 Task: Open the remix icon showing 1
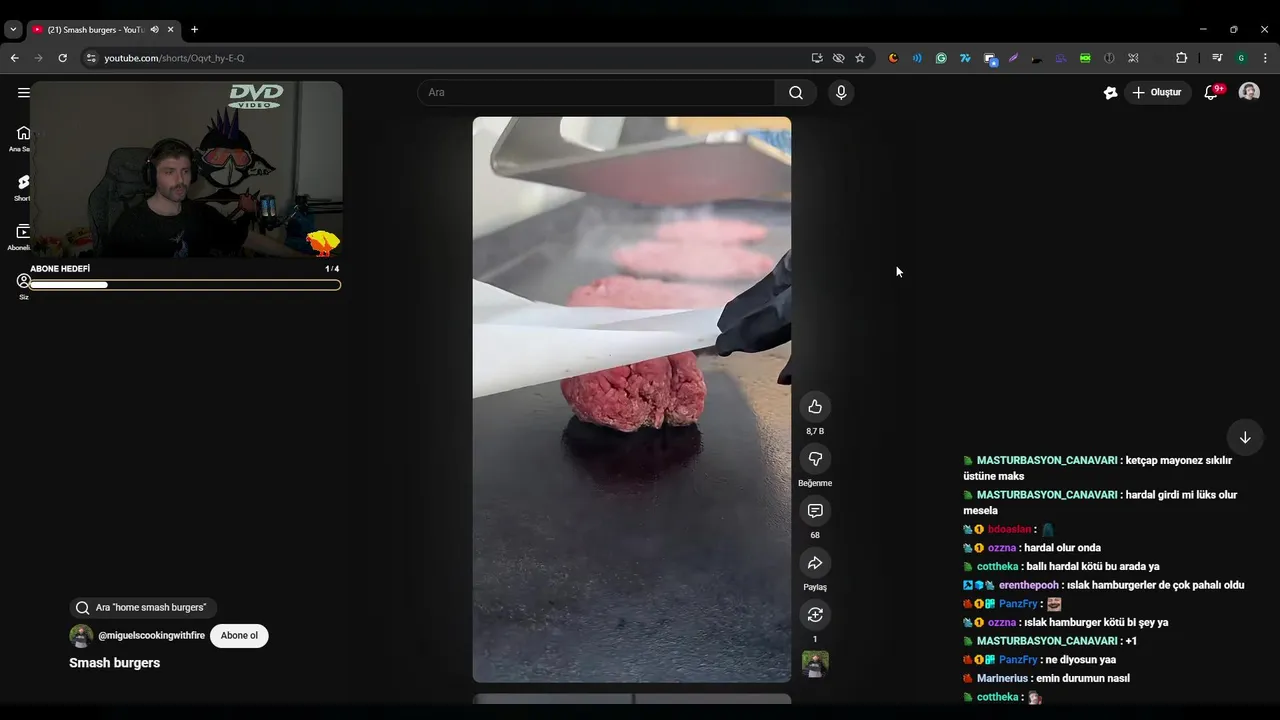(815, 614)
